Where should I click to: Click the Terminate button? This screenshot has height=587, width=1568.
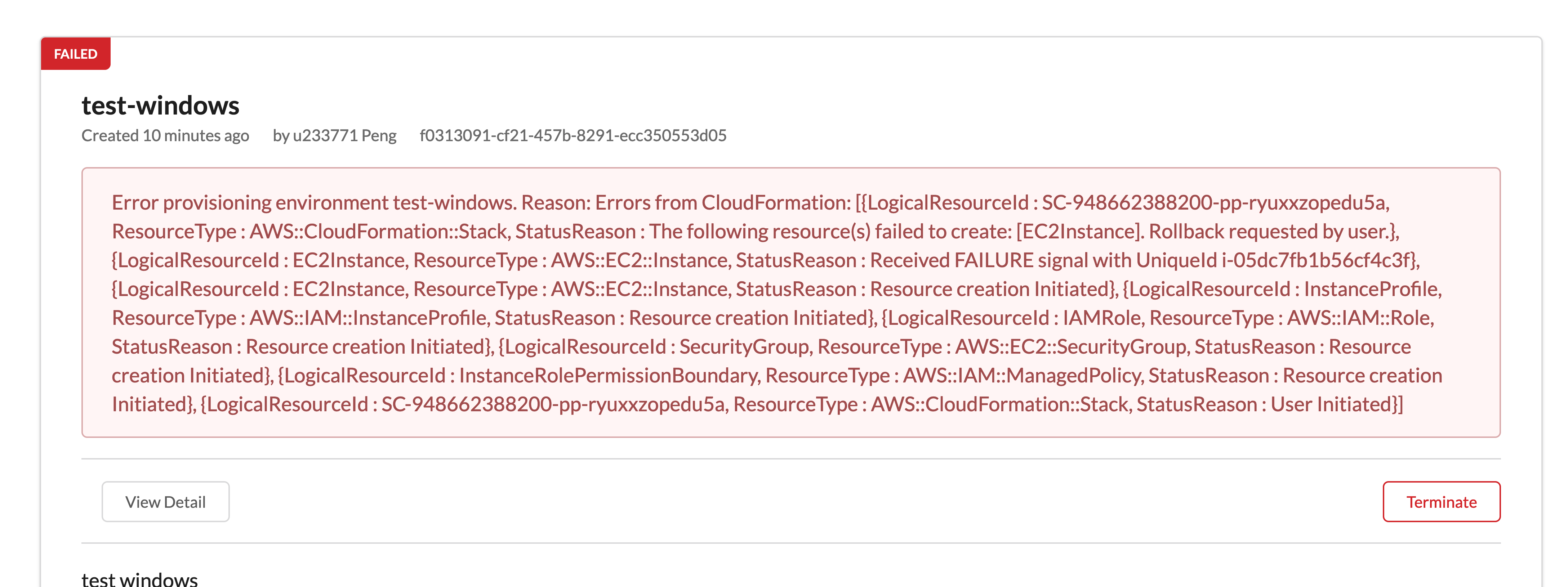(x=1442, y=501)
